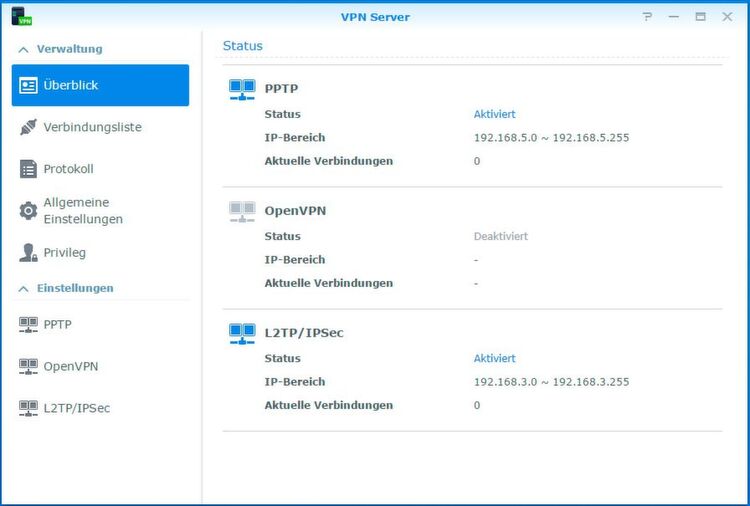Click the OpenVPN Deaktiviert status text
The width and height of the screenshot is (750, 506).
point(501,236)
